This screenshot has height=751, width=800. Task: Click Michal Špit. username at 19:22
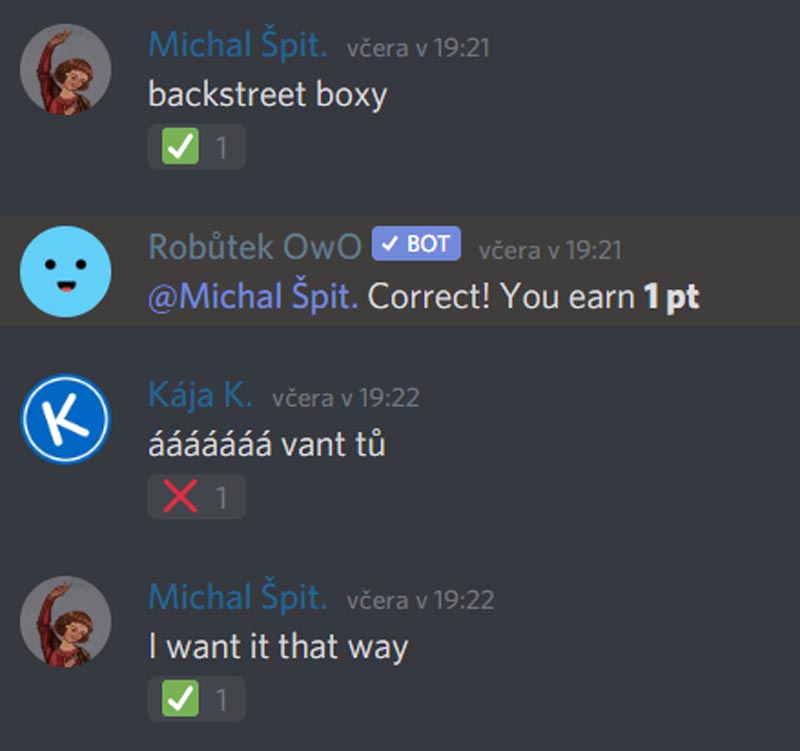click(237, 597)
